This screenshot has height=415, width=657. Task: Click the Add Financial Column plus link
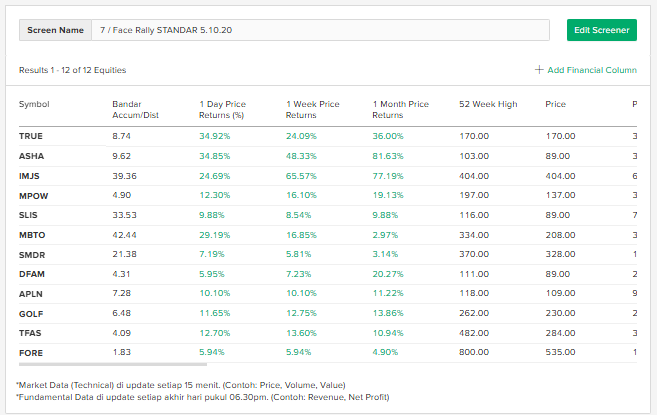585,70
